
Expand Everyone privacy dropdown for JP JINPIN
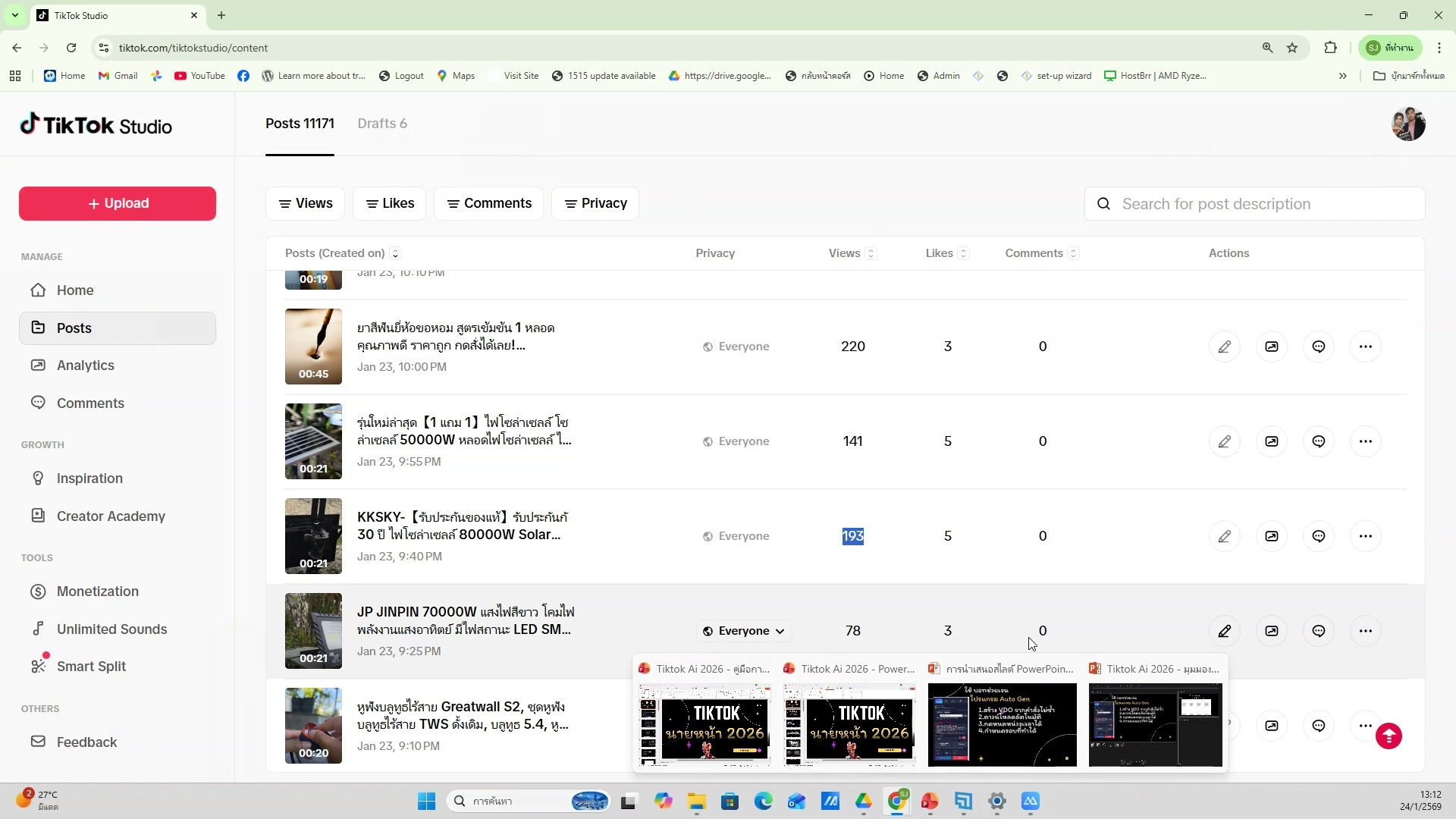[x=743, y=631]
